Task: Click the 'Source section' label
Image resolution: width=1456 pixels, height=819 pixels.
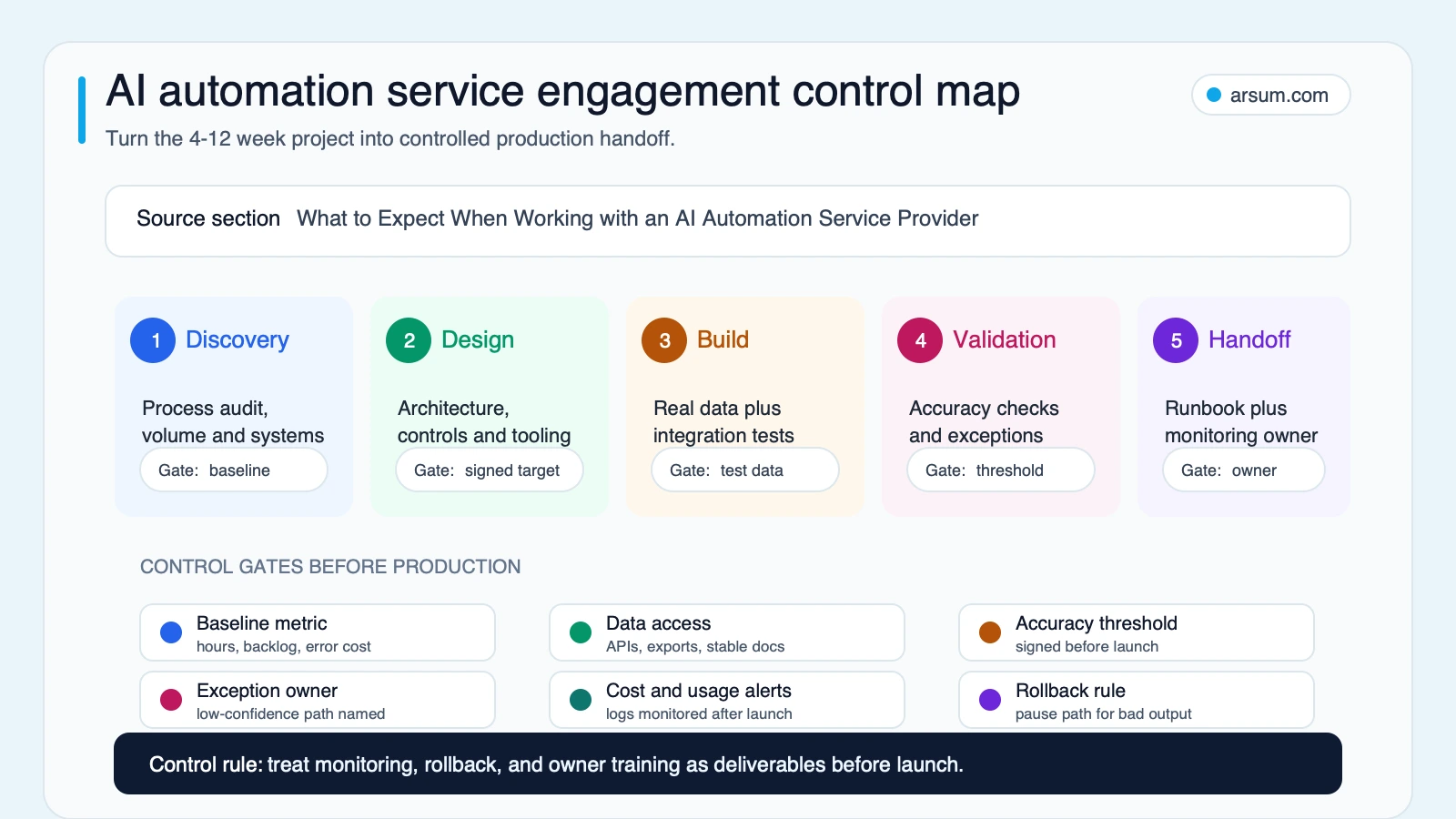Action: pyautogui.click(x=208, y=218)
